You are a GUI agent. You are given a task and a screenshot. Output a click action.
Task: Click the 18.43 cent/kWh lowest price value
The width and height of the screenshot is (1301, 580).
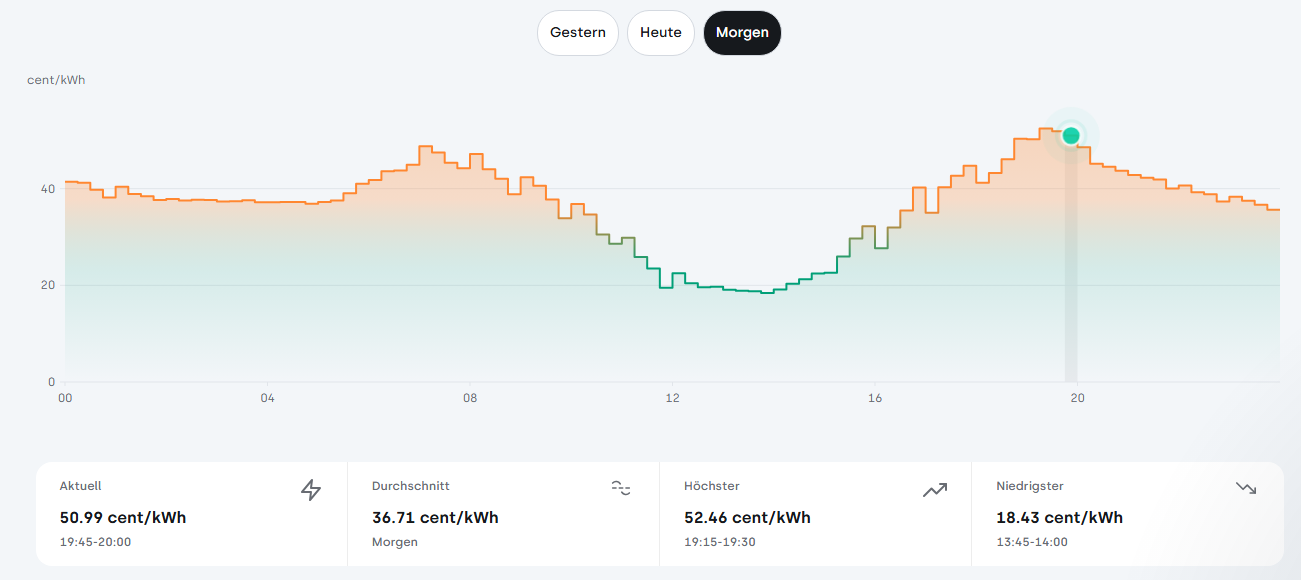[1059, 518]
